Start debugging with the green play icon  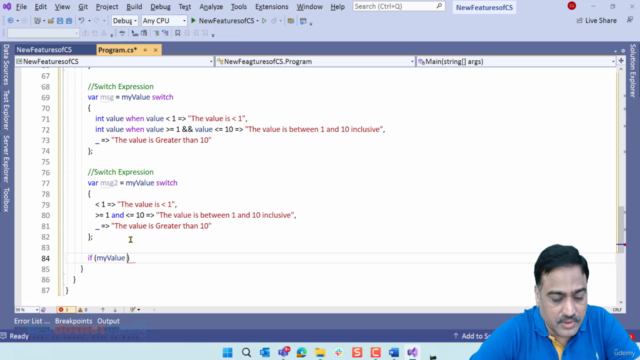tap(193, 20)
